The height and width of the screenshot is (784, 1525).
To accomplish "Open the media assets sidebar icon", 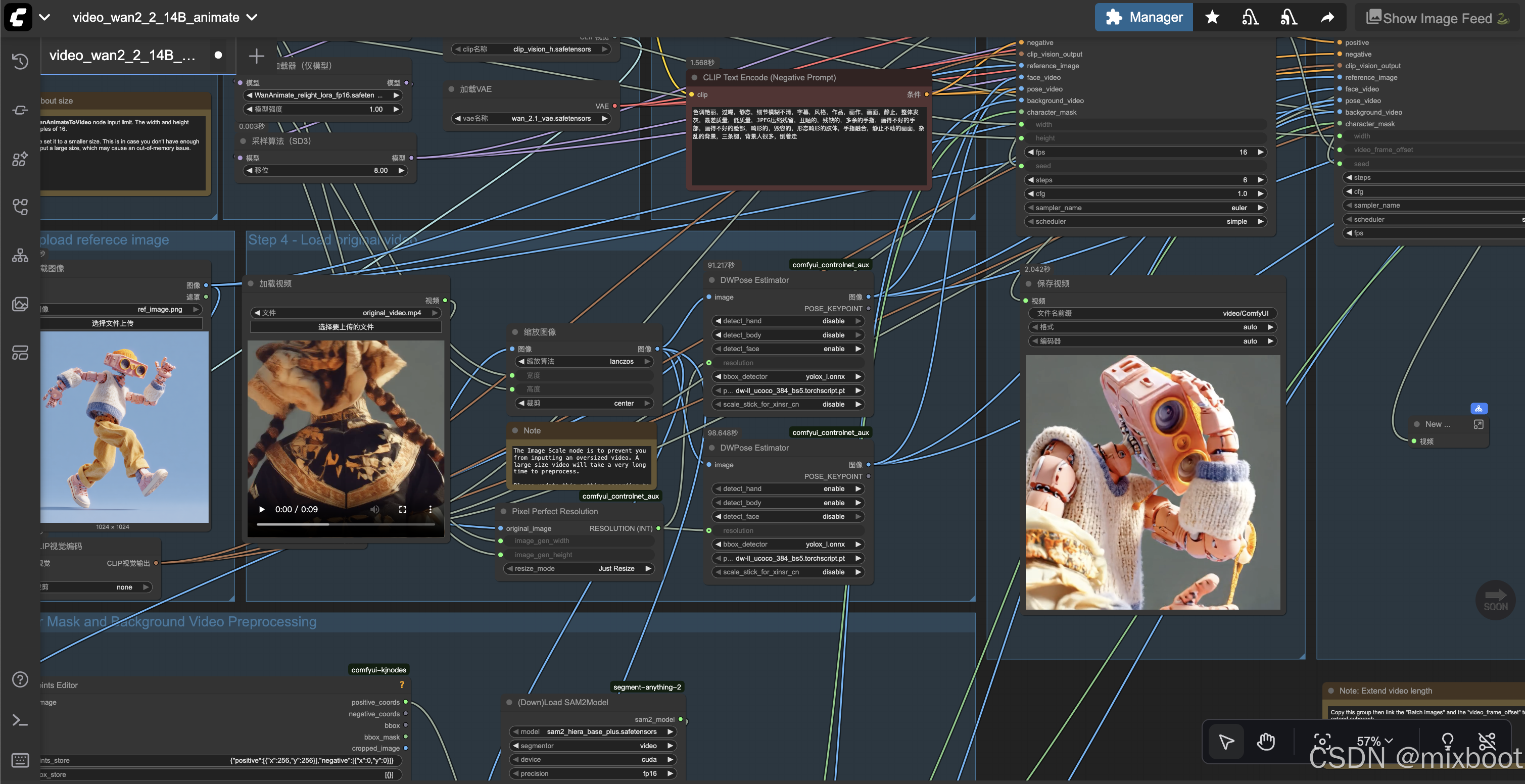I will 20,304.
